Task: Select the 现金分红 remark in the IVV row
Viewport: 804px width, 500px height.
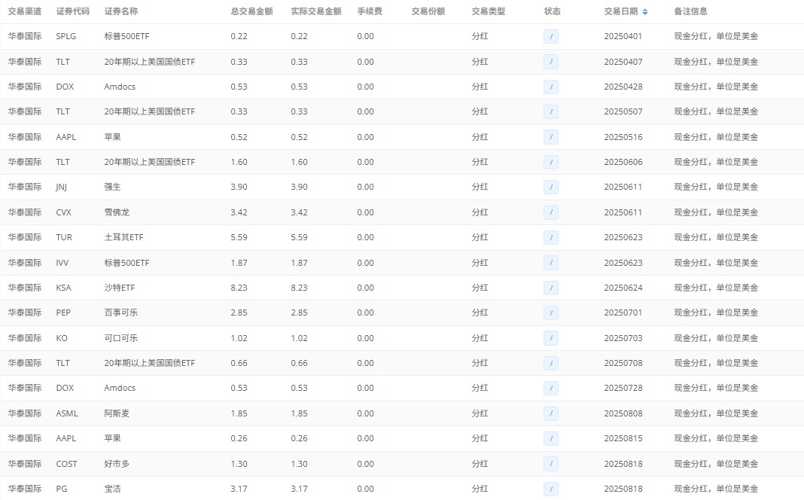Action: (716, 263)
